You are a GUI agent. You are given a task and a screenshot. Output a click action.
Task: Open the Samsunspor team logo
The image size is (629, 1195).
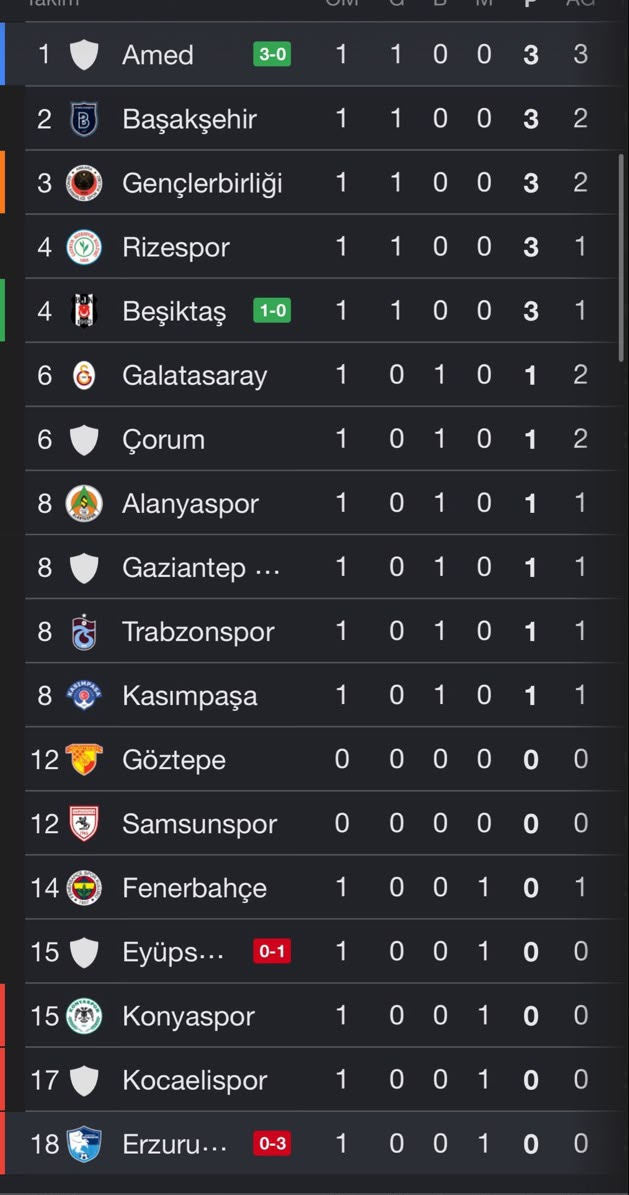point(84,824)
